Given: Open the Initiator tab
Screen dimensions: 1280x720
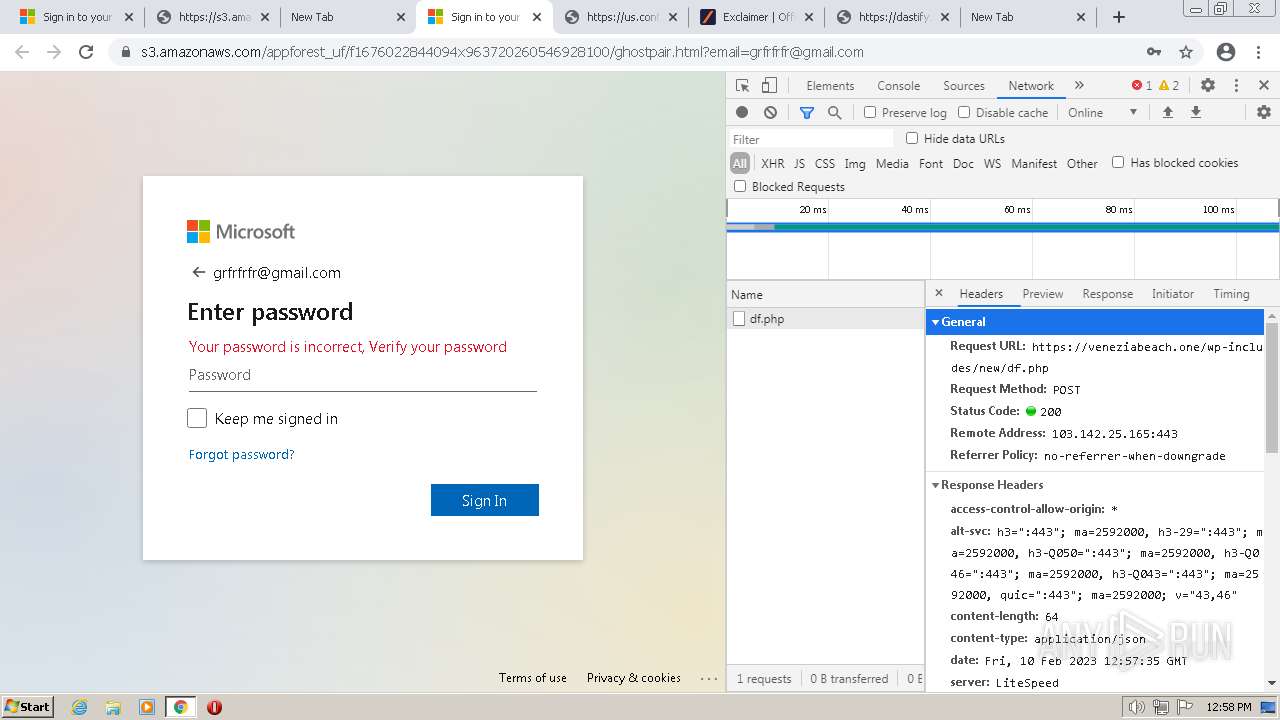Looking at the screenshot, I should pyautogui.click(x=1172, y=294).
